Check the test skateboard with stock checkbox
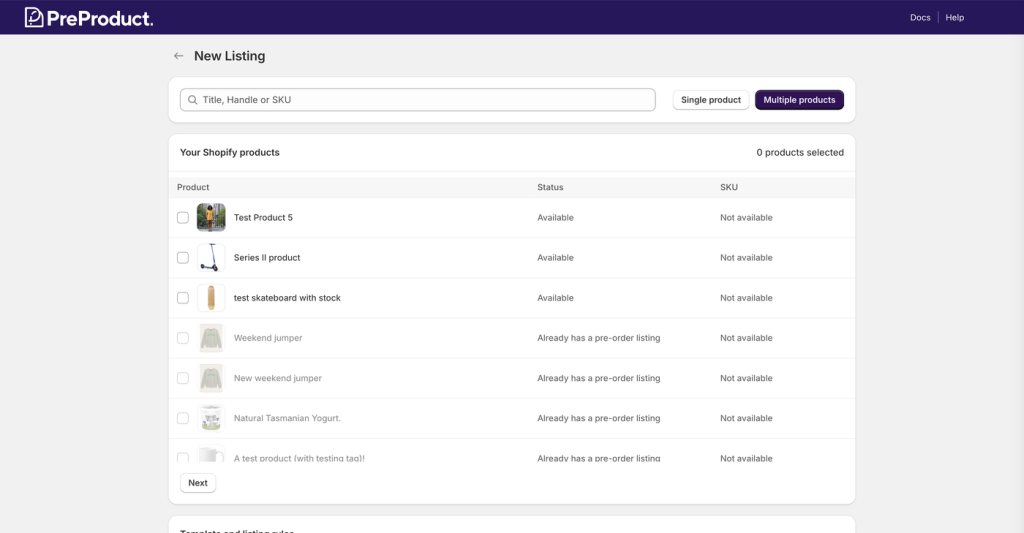Screen dimensions: 1024x533 [x=183, y=298]
